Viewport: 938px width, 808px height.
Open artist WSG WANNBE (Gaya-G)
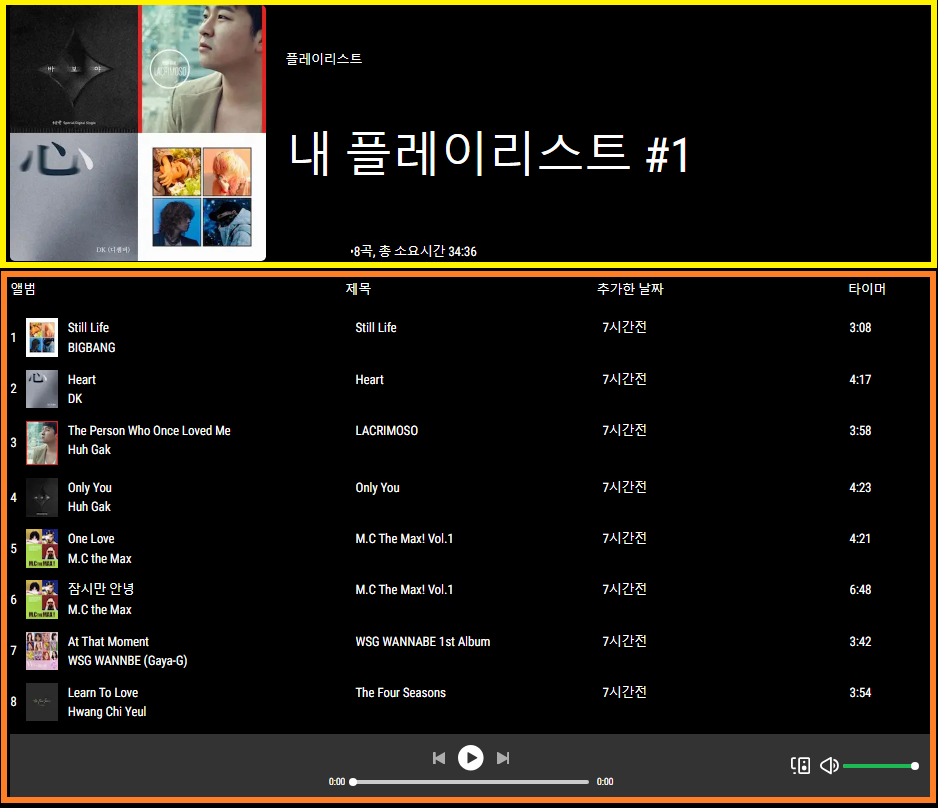click(127, 661)
